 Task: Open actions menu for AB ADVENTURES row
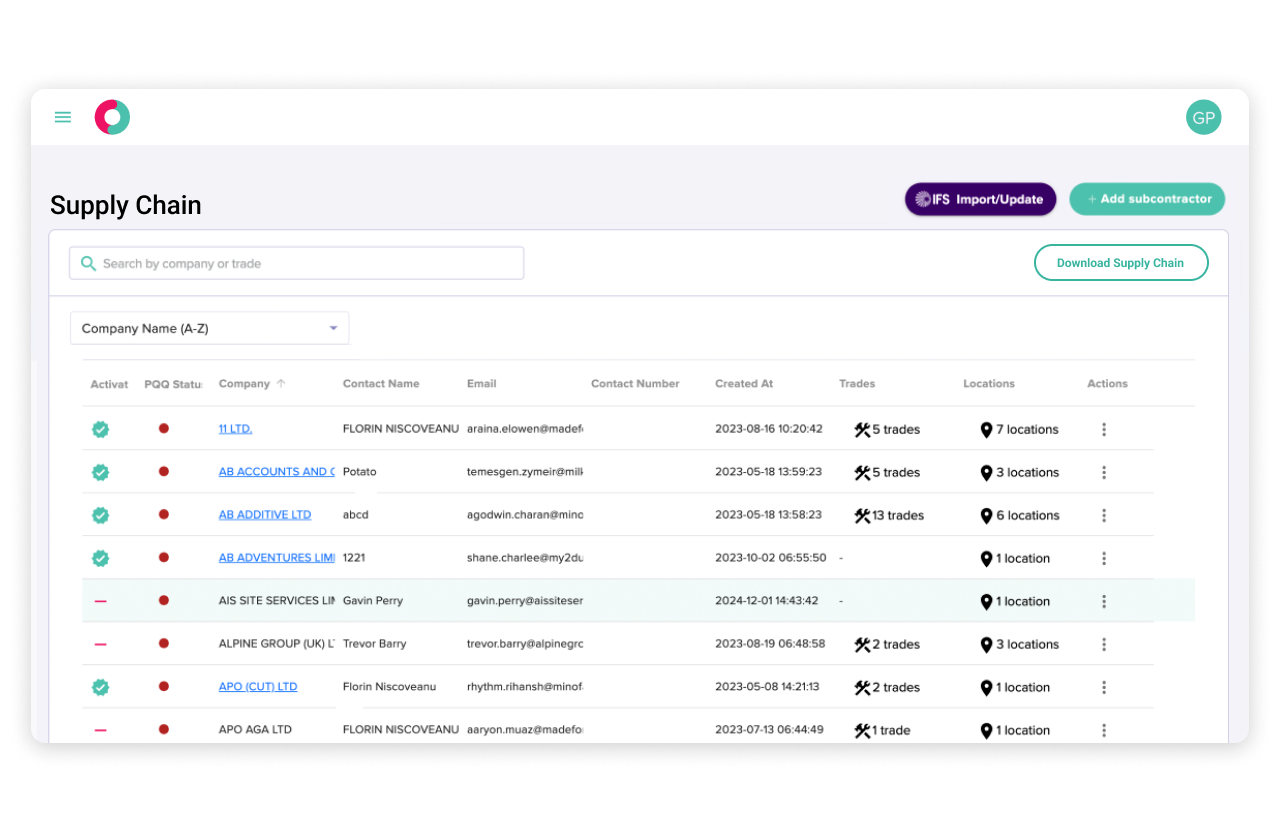coord(1104,558)
